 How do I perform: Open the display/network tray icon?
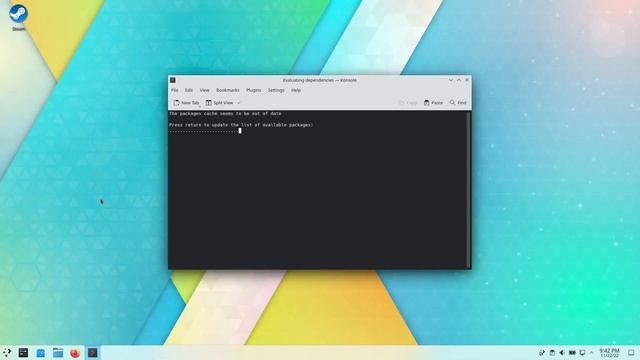pos(582,353)
